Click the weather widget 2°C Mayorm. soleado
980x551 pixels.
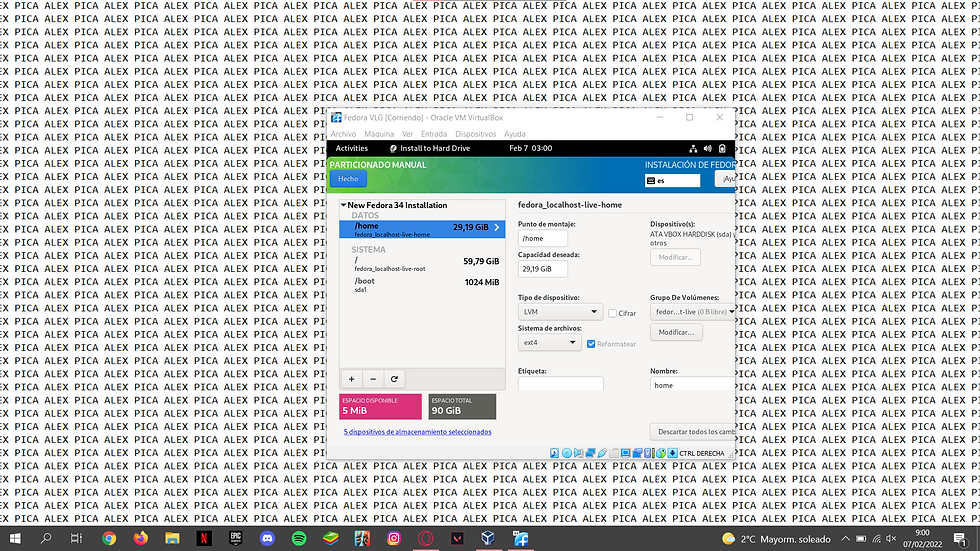coord(776,539)
